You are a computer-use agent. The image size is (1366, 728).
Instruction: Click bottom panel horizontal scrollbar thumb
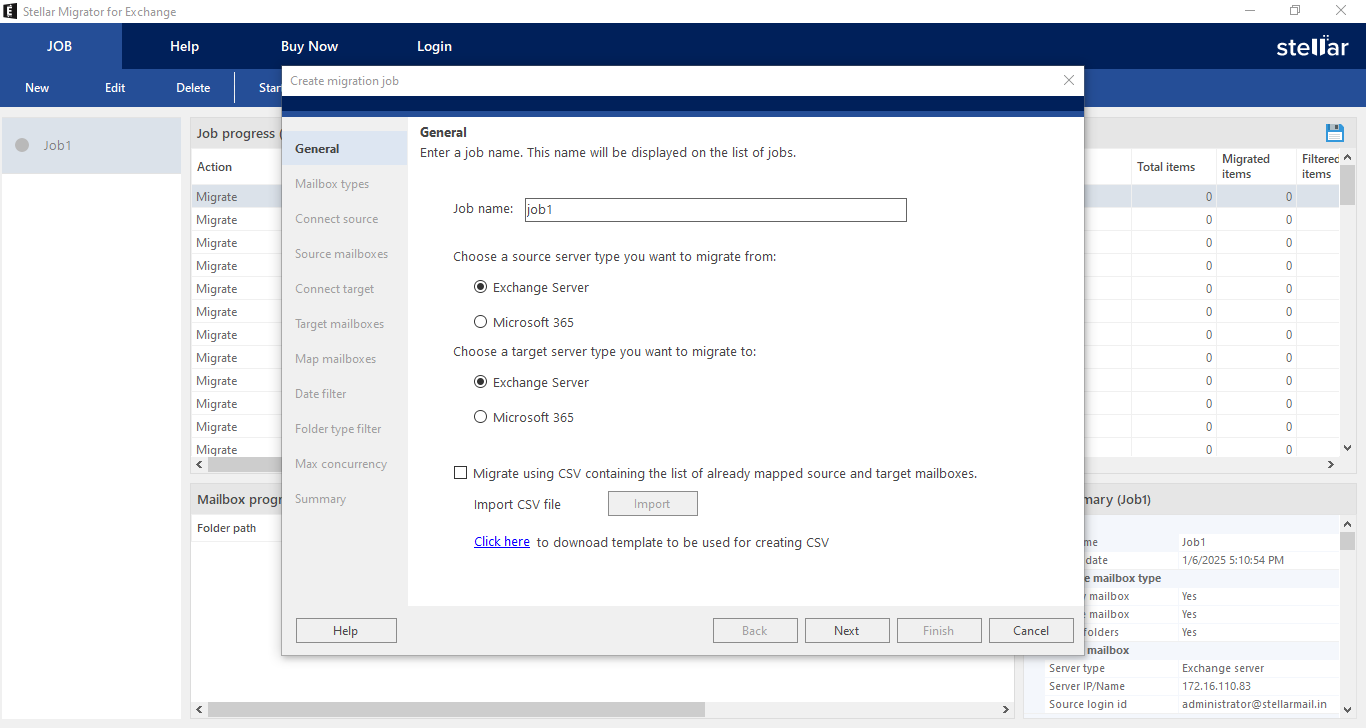456,709
